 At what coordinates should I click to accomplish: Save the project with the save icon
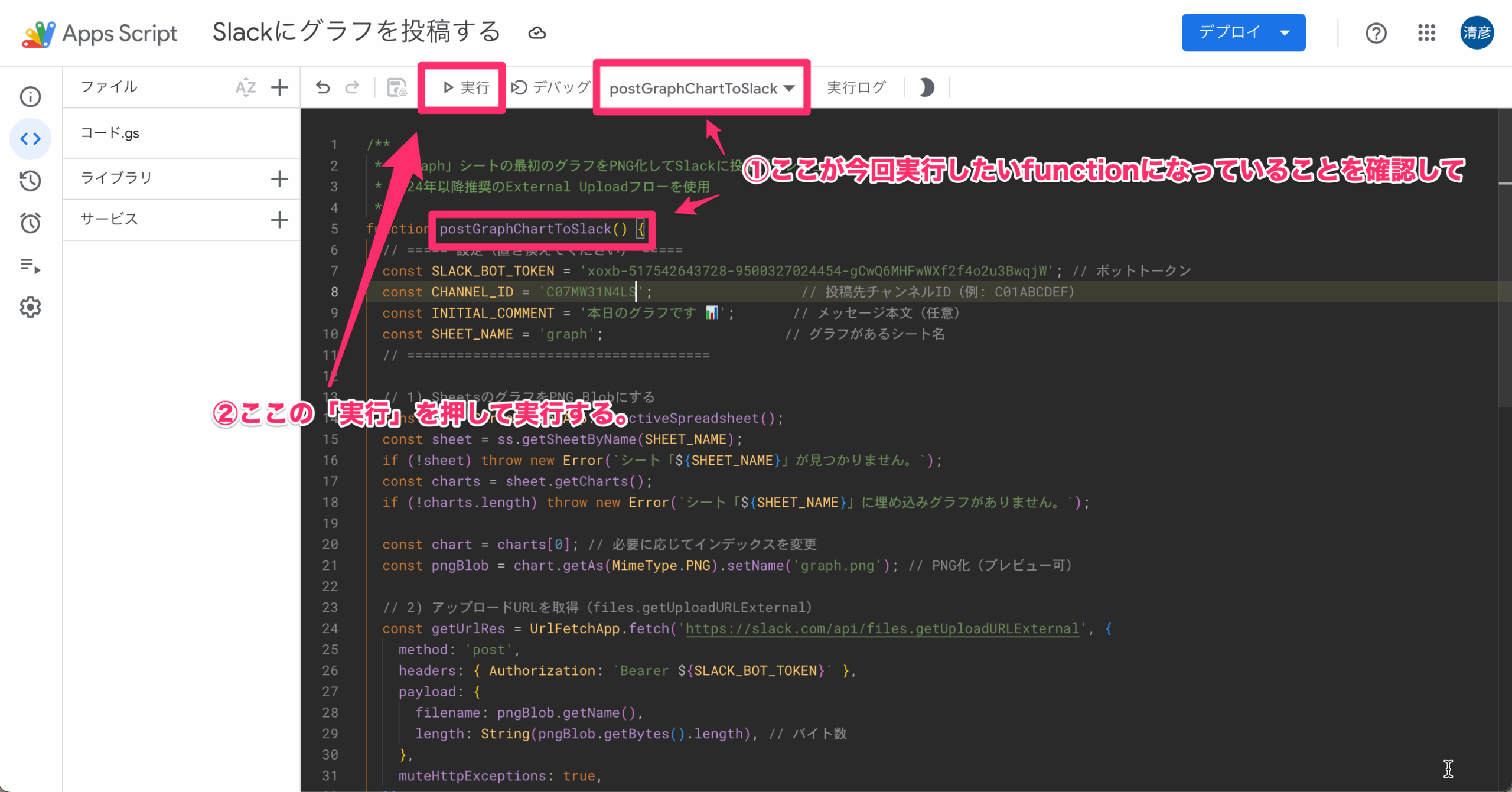tap(397, 87)
